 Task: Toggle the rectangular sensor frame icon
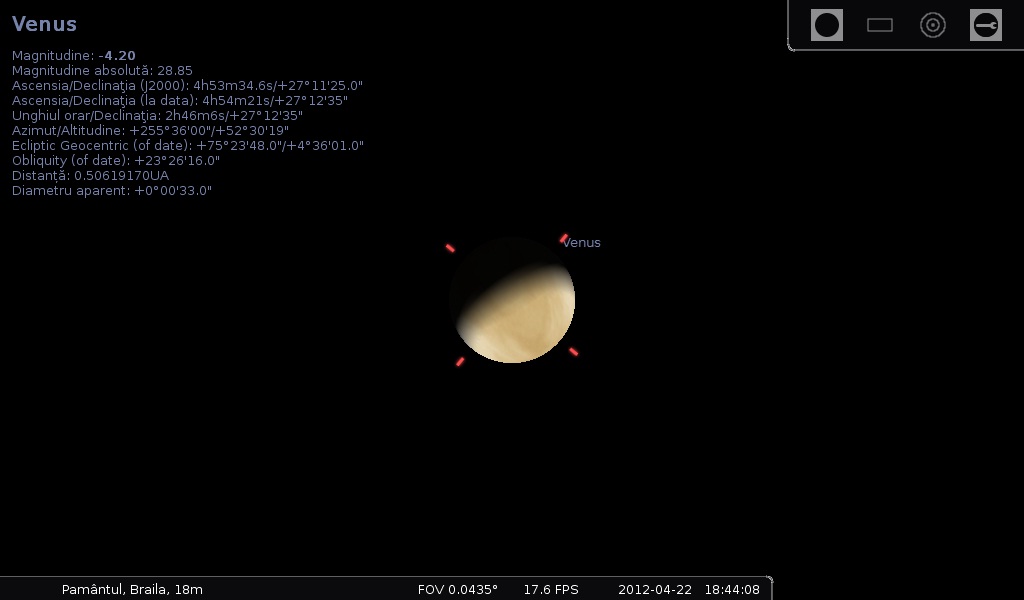pyautogui.click(x=880, y=25)
